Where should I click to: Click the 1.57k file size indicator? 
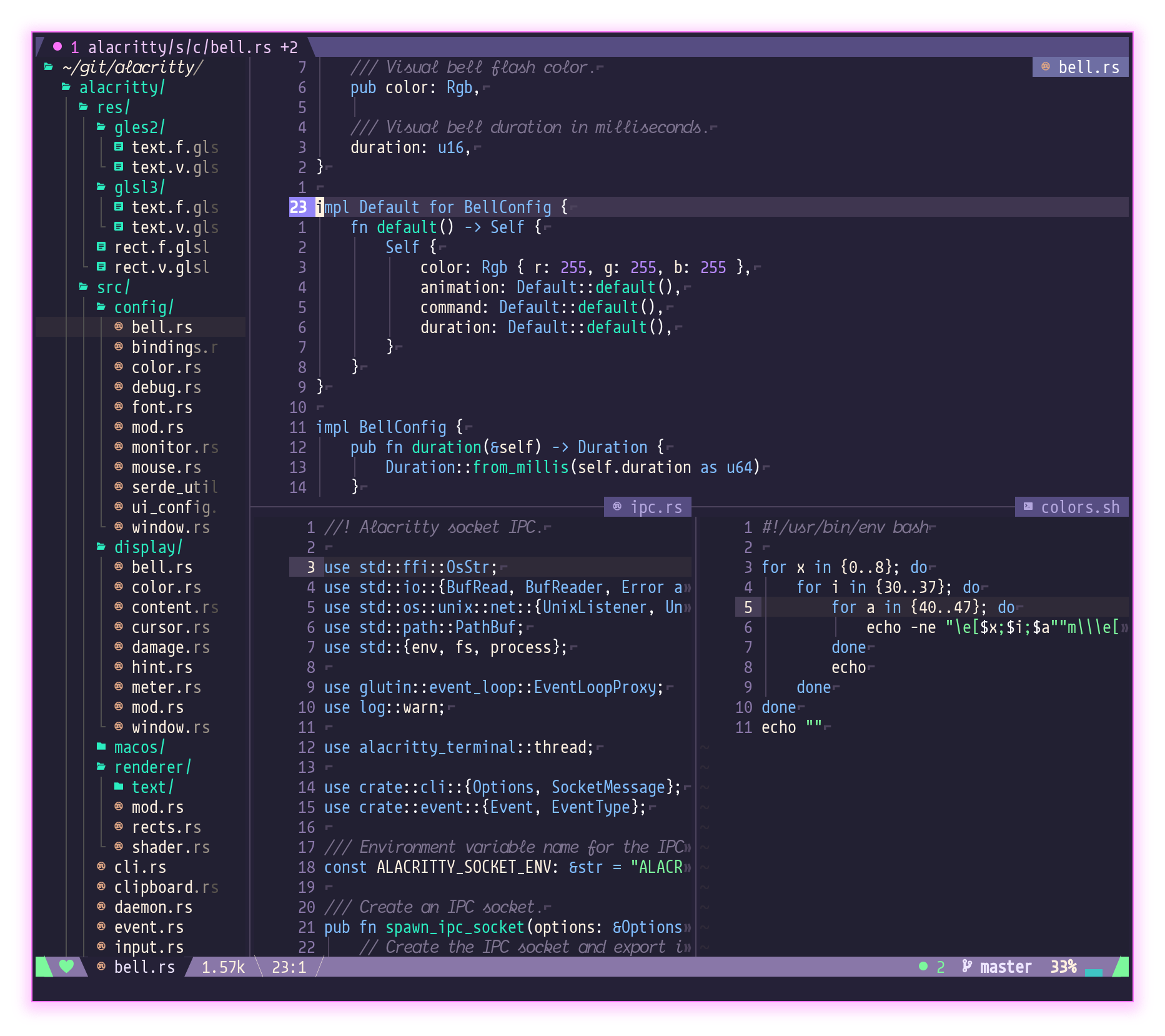(223, 967)
